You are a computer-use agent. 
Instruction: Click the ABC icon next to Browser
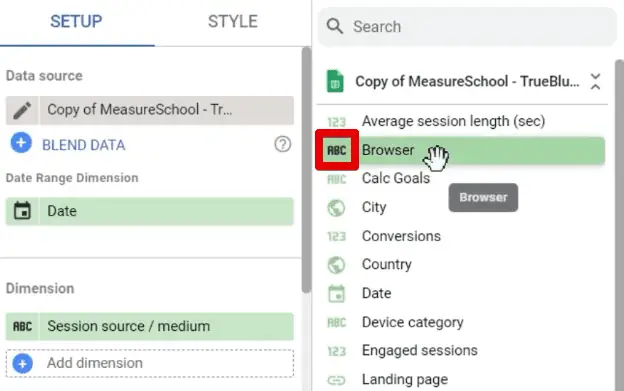pyautogui.click(x=337, y=150)
